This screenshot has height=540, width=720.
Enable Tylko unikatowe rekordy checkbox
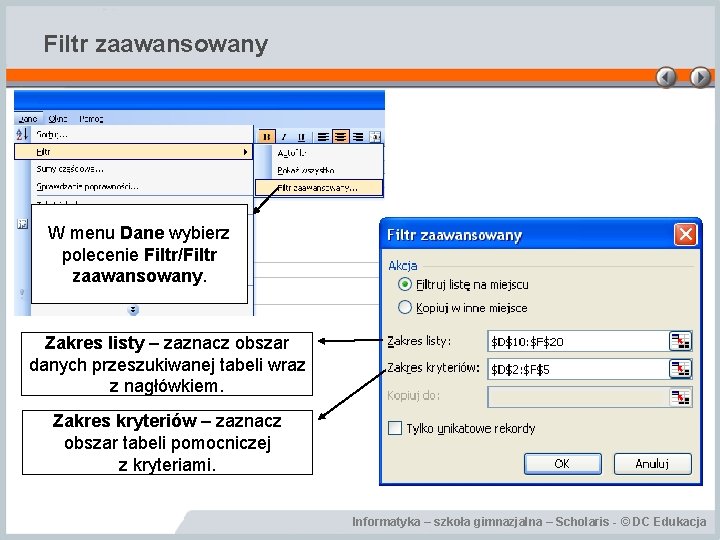click(x=395, y=428)
